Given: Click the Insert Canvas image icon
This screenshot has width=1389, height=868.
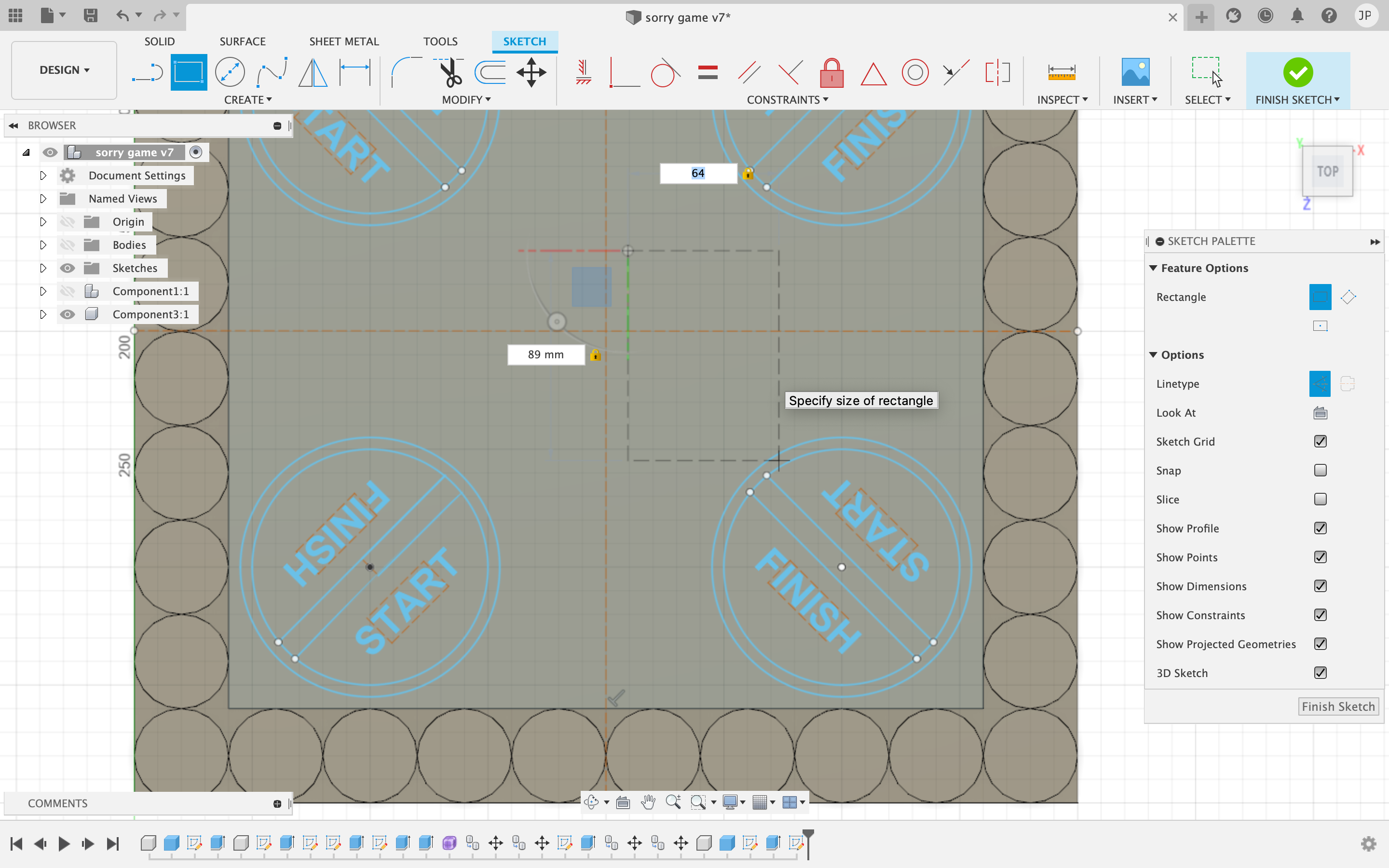Looking at the screenshot, I should point(1135,73).
